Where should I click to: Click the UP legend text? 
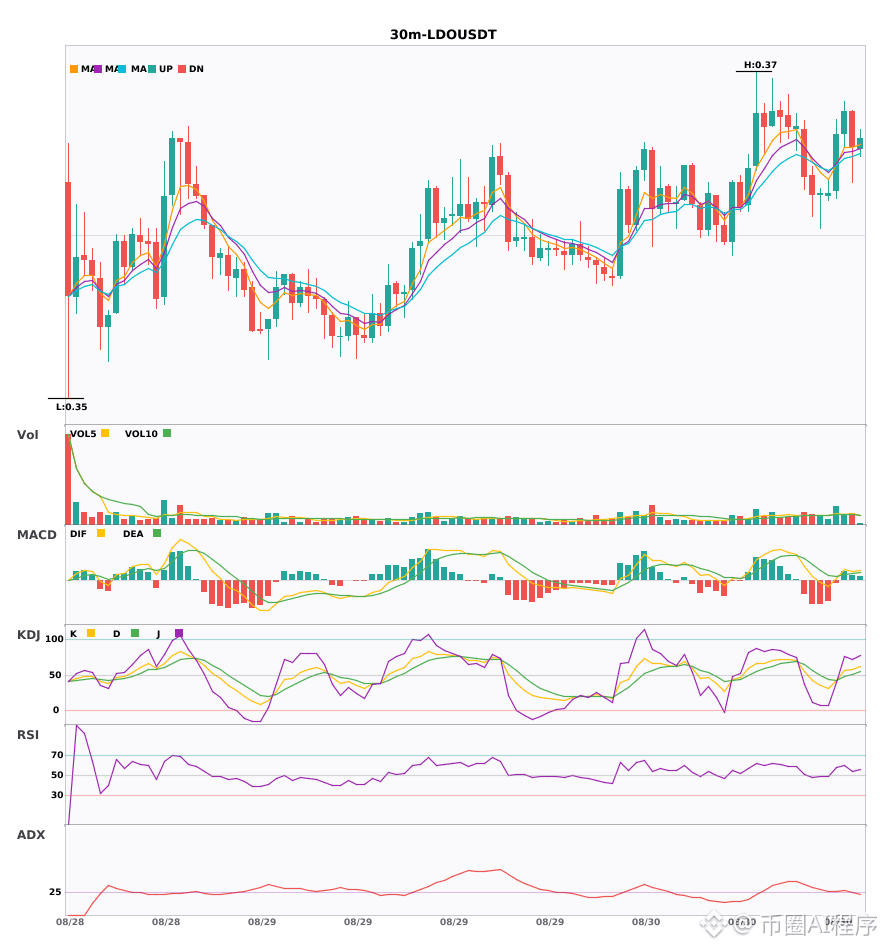166,69
